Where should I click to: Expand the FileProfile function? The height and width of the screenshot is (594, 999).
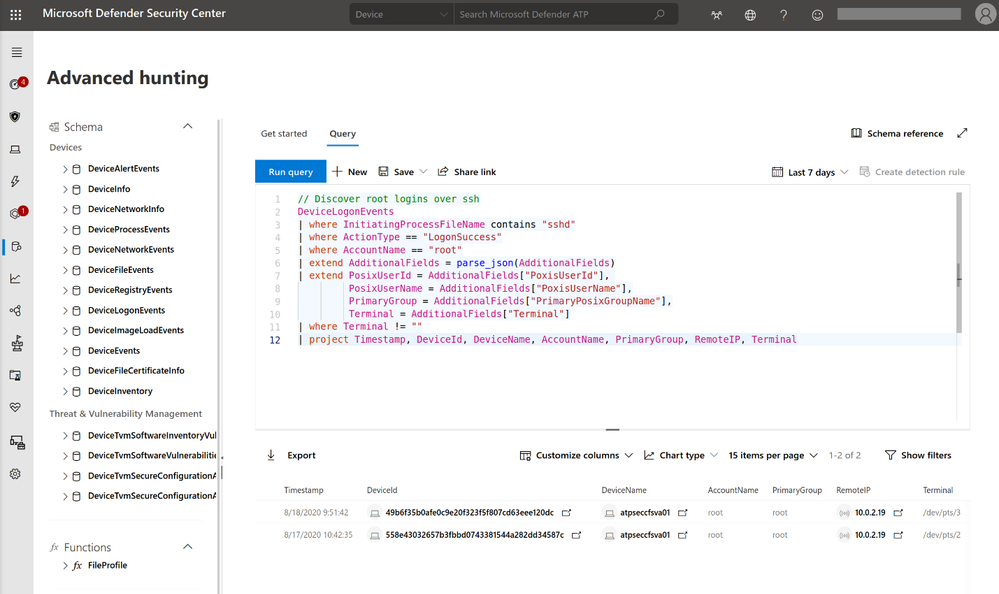(65, 565)
